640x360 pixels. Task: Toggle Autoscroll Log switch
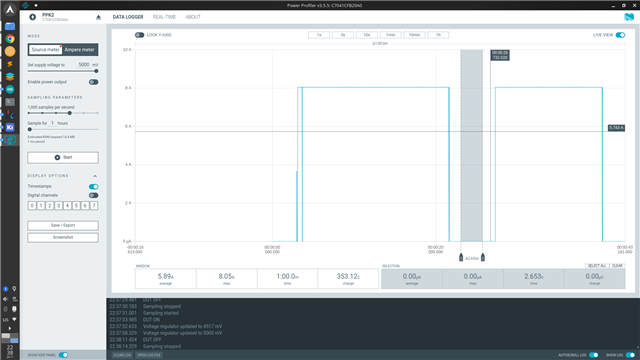click(x=594, y=355)
